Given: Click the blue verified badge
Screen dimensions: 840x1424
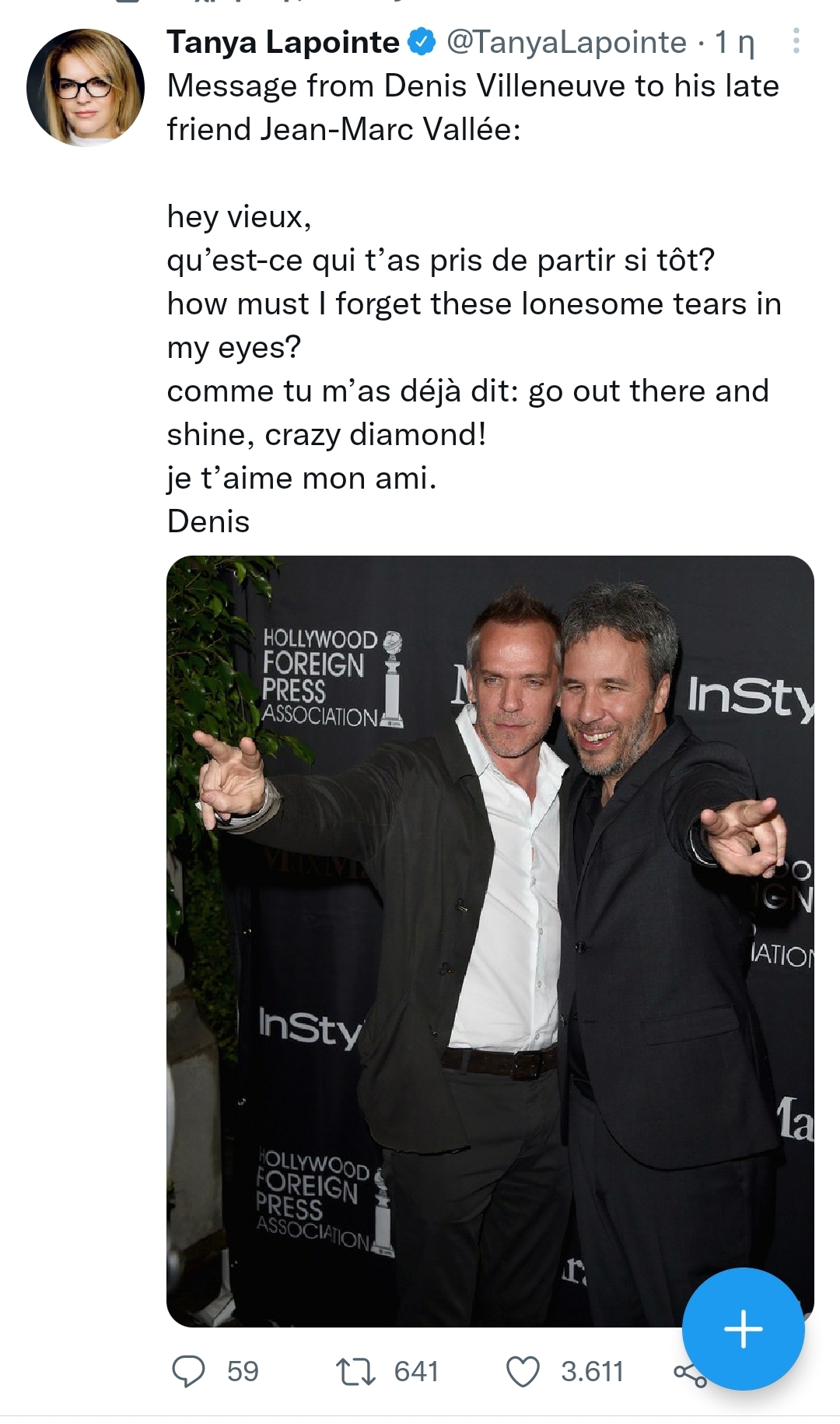Looking at the screenshot, I should click(x=422, y=42).
